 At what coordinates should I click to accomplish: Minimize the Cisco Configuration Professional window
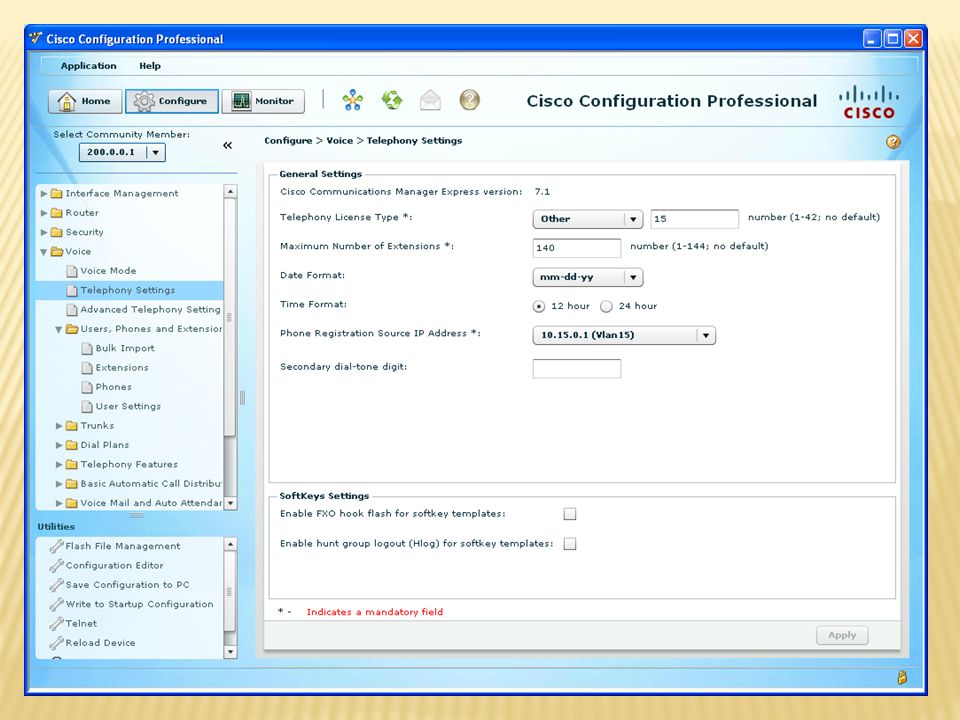coord(872,39)
